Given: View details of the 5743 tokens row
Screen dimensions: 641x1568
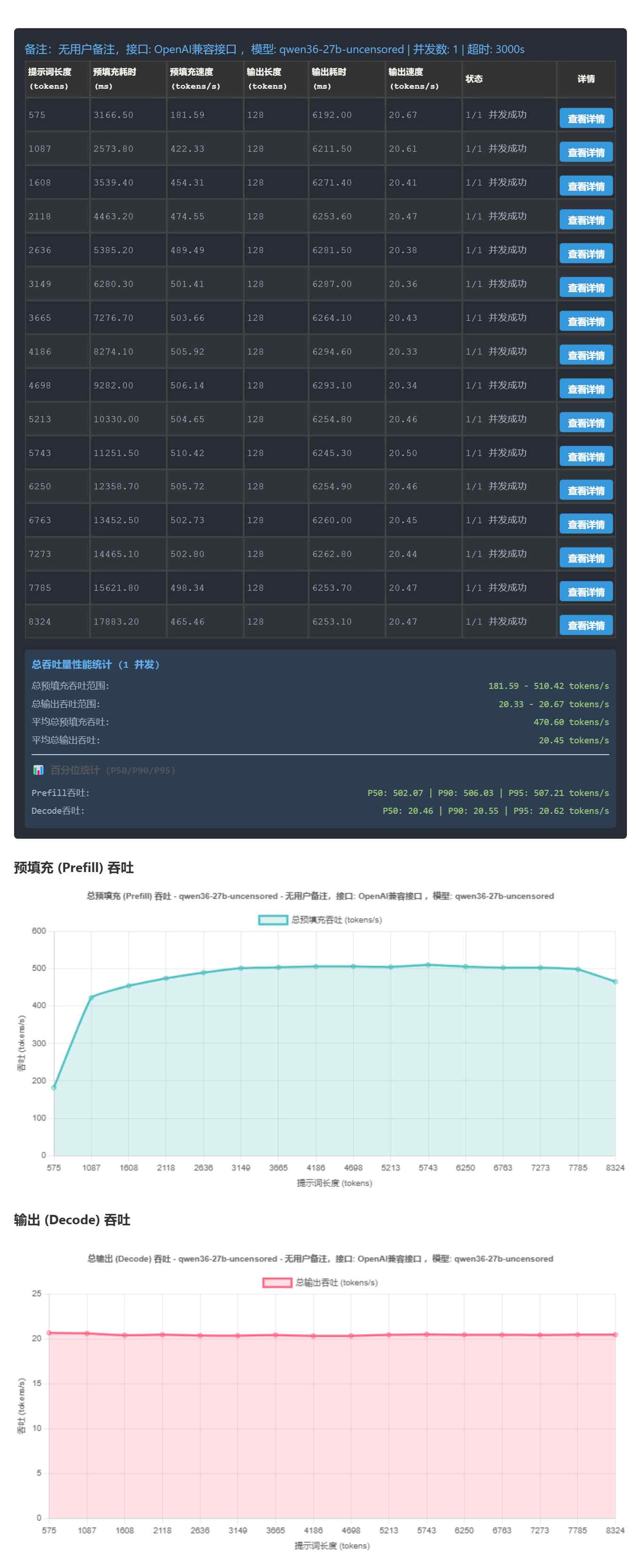Looking at the screenshot, I should click(x=586, y=456).
